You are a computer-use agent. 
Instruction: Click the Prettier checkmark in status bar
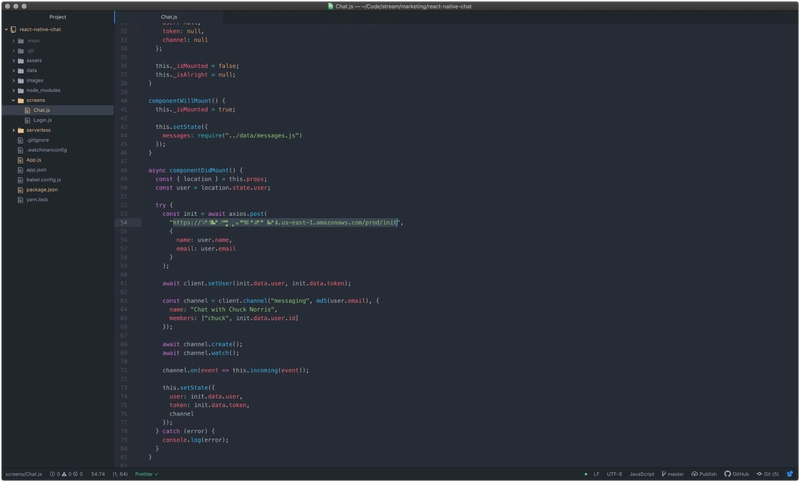156,474
